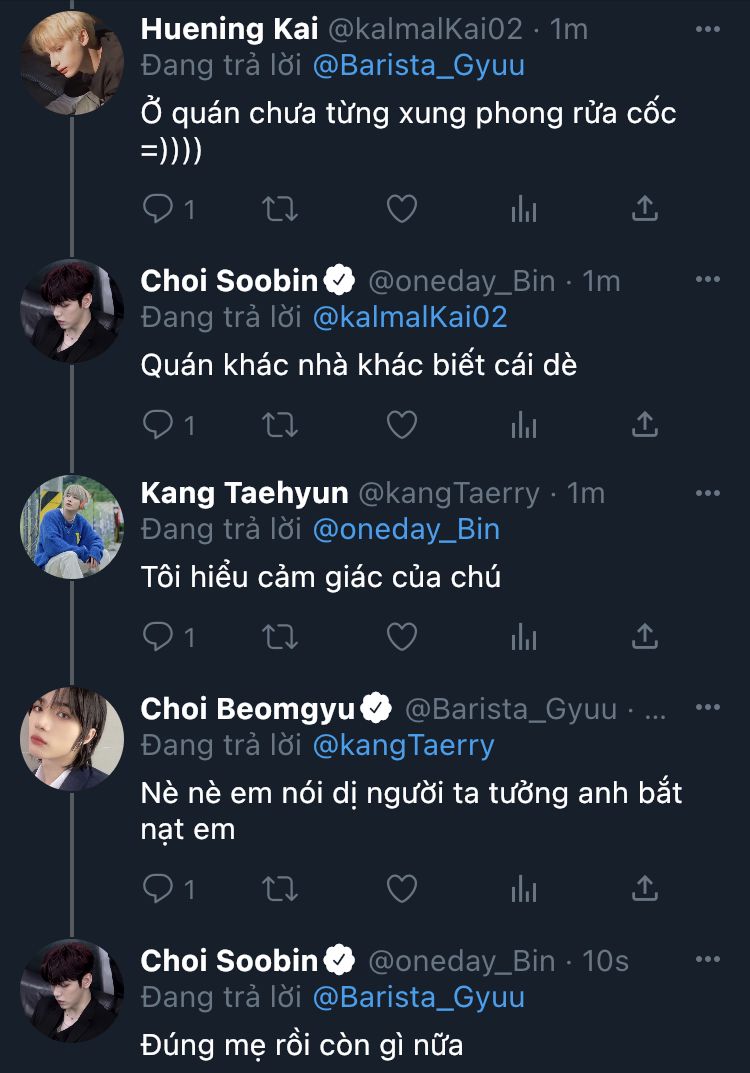Retweet Huening Kai's tweet

pyautogui.click(x=280, y=209)
